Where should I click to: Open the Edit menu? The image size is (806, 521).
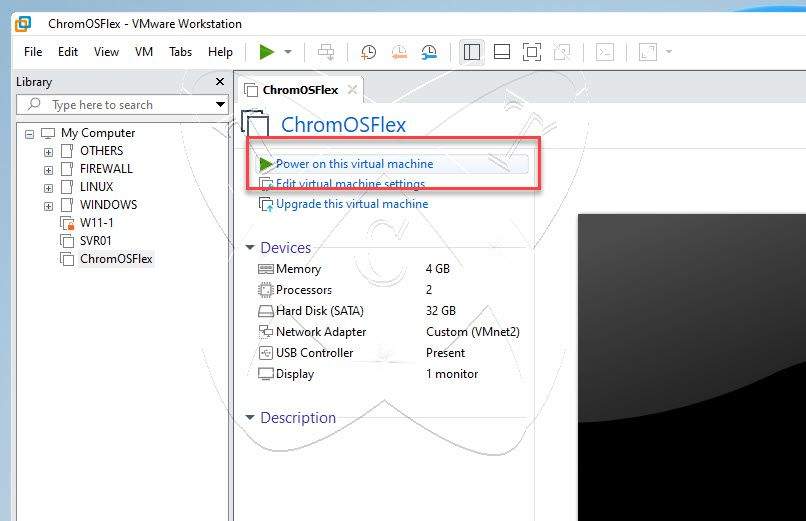(x=68, y=52)
